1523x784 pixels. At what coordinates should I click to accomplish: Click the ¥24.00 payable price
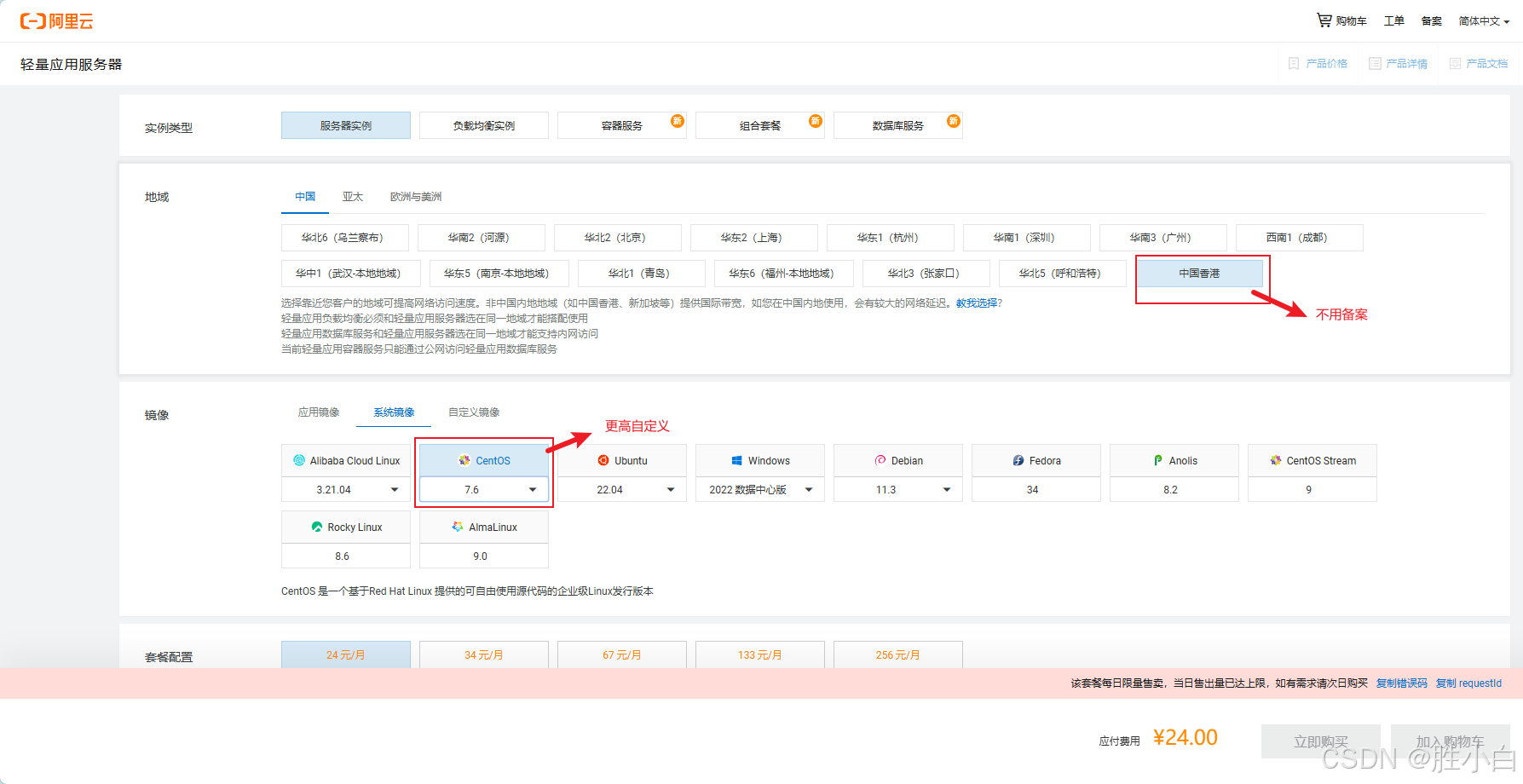coord(1186,738)
